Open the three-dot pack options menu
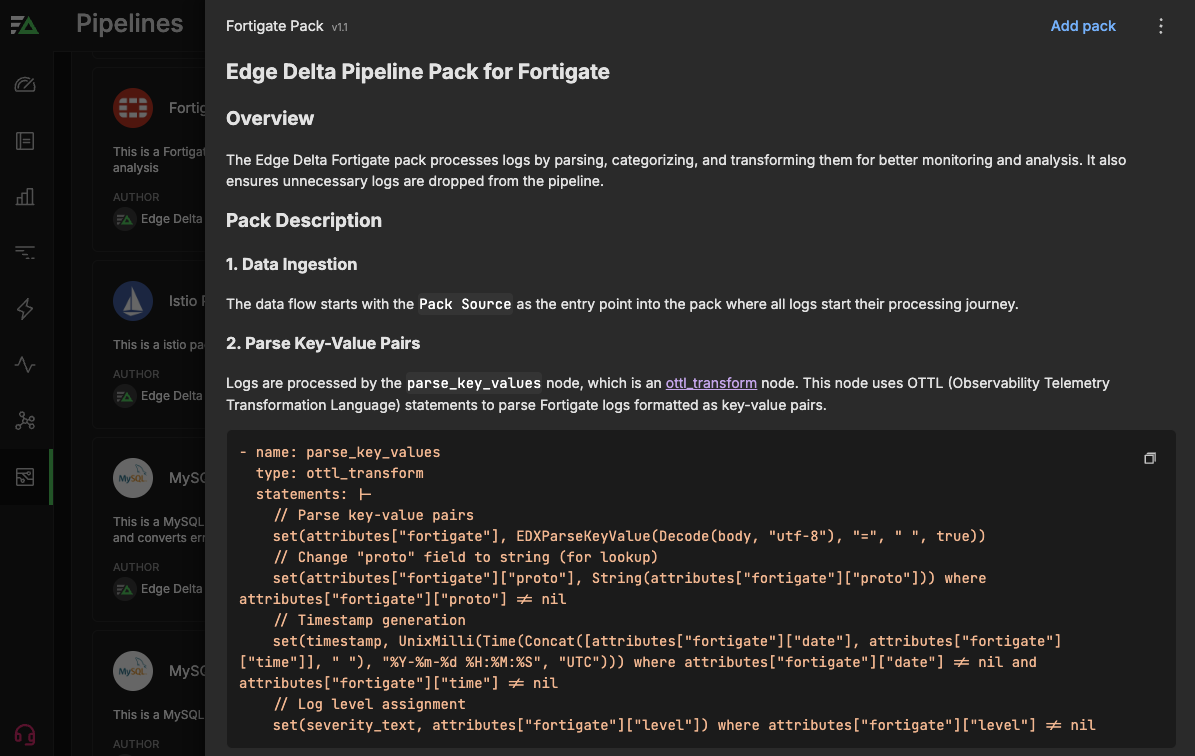The width and height of the screenshot is (1195, 756). click(1161, 26)
